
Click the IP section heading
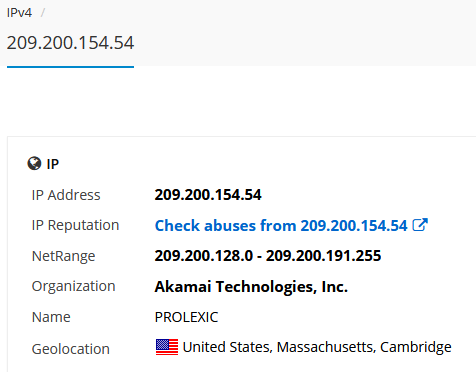(53, 164)
